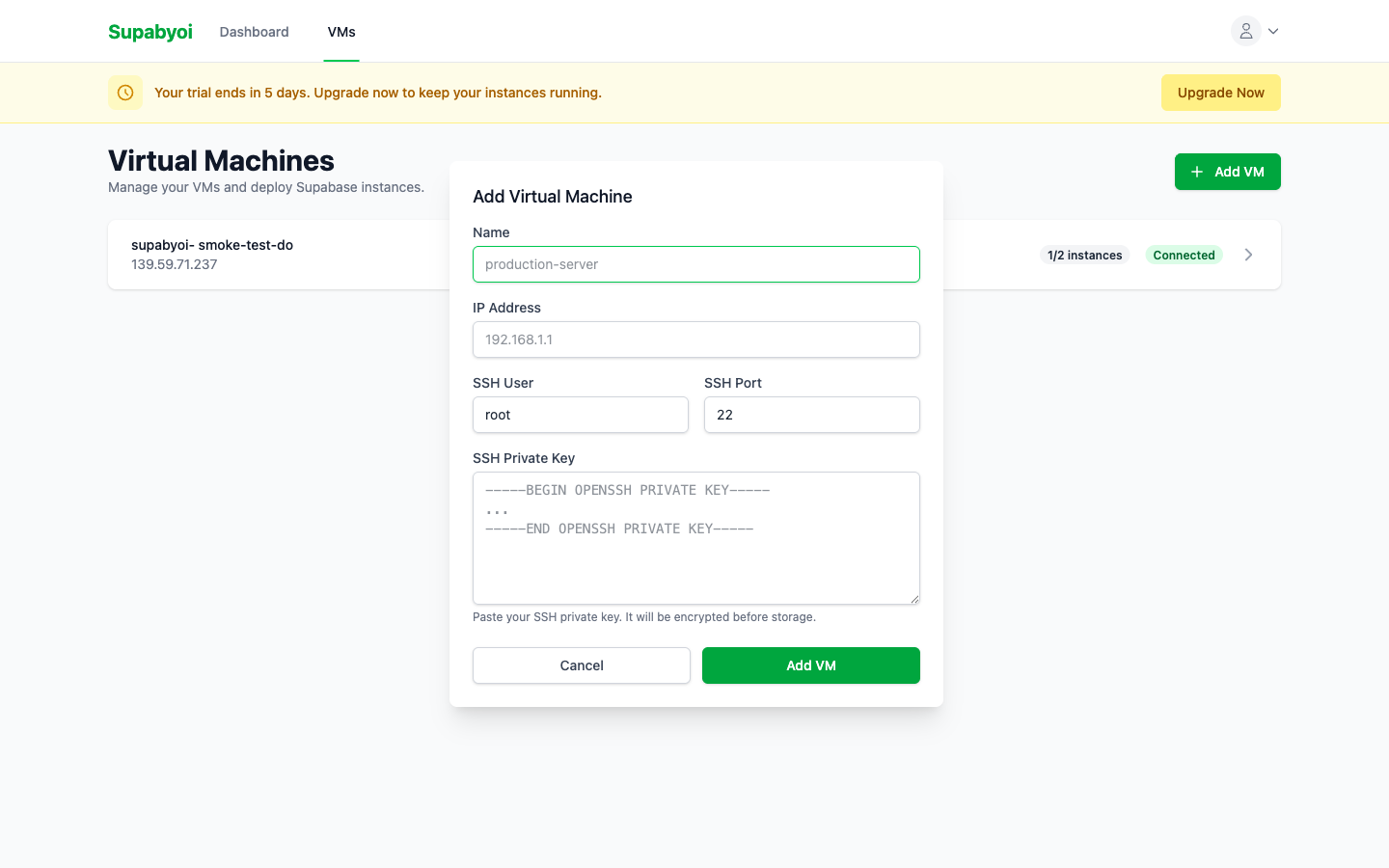
Task: Select the SSH User field showing root
Action: pos(580,414)
